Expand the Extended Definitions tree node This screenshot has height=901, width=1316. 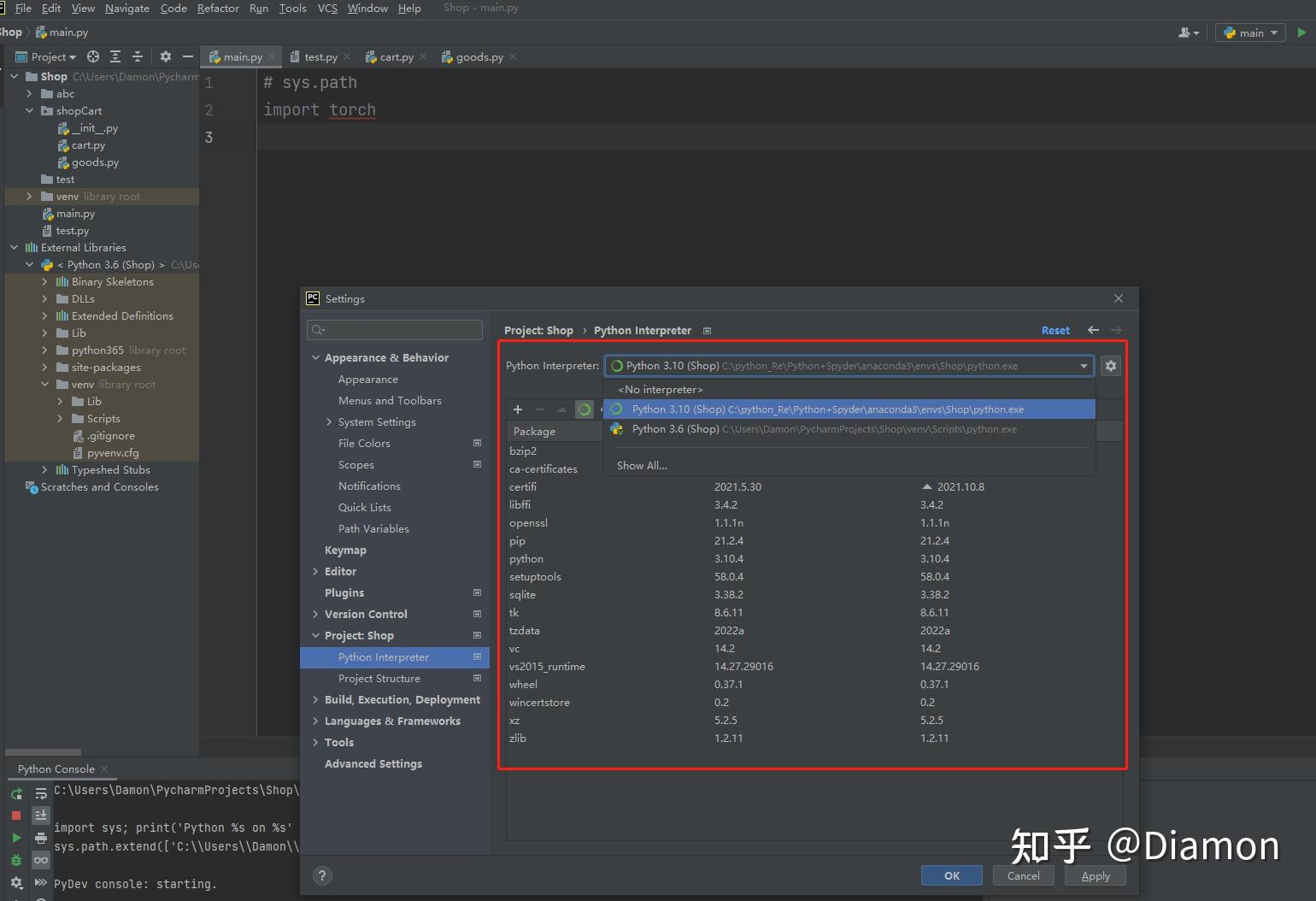pyautogui.click(x=44, y=315)
